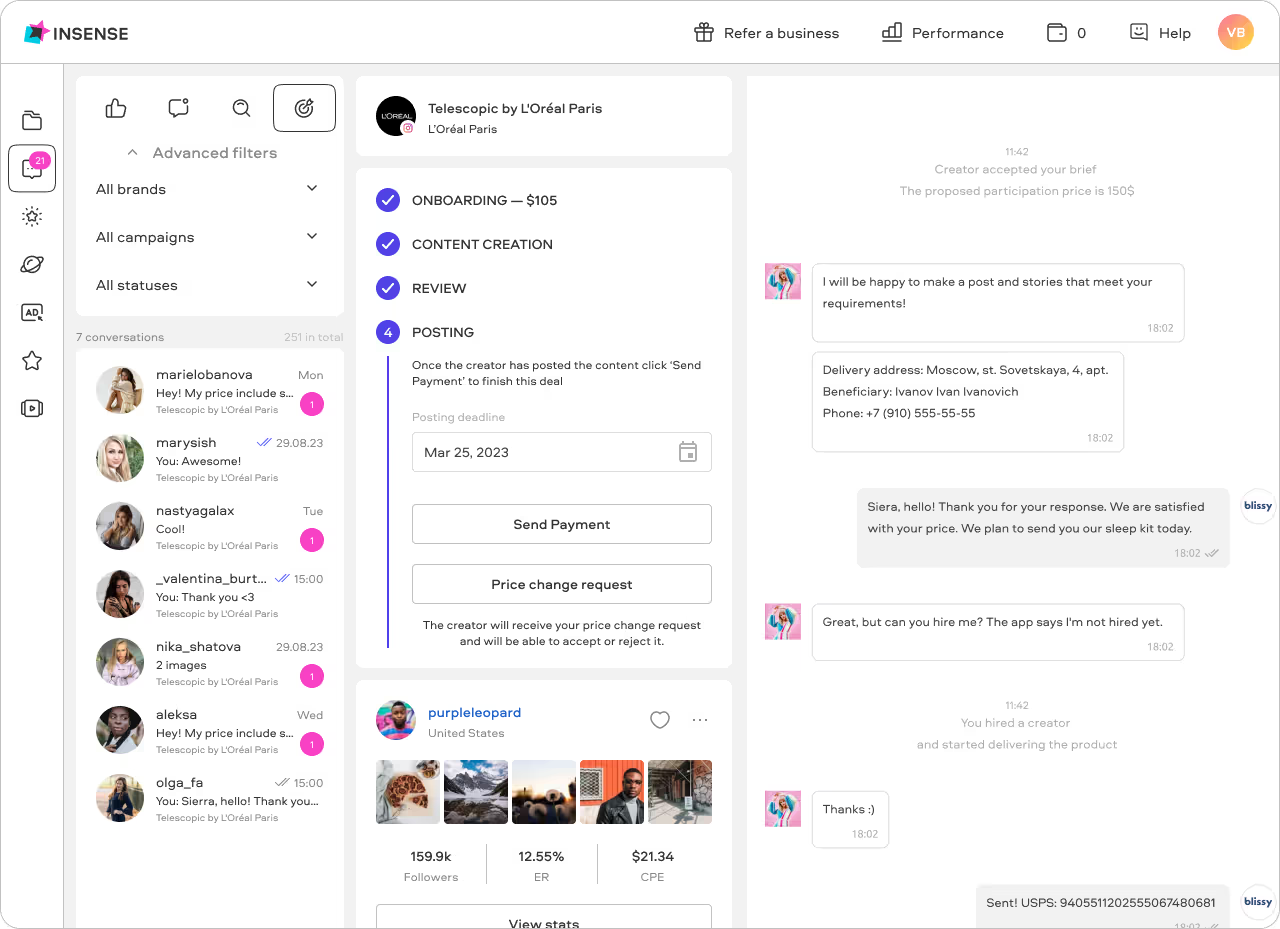The height and width of the screenshot is (929, 1280).
Task: Favorite purpleleopard with the heart icon
Action: point(660,720)
